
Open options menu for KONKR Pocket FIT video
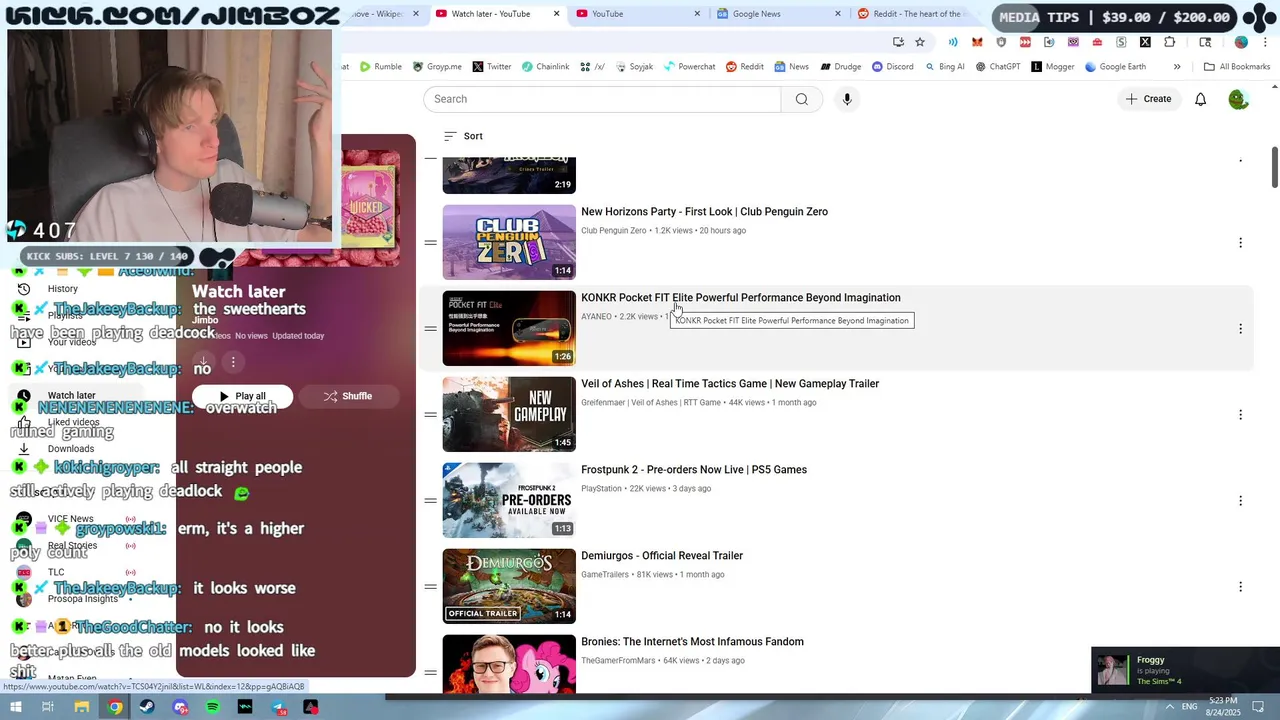point(1240,329)
